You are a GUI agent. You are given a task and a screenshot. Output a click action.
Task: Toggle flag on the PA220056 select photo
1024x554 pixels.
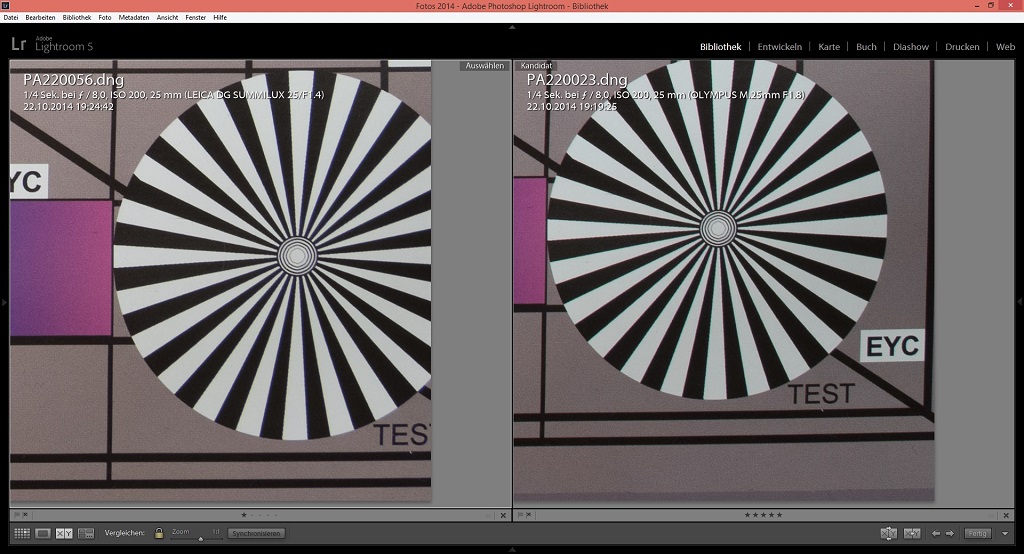pyautogui.click(x=17, y=515)
